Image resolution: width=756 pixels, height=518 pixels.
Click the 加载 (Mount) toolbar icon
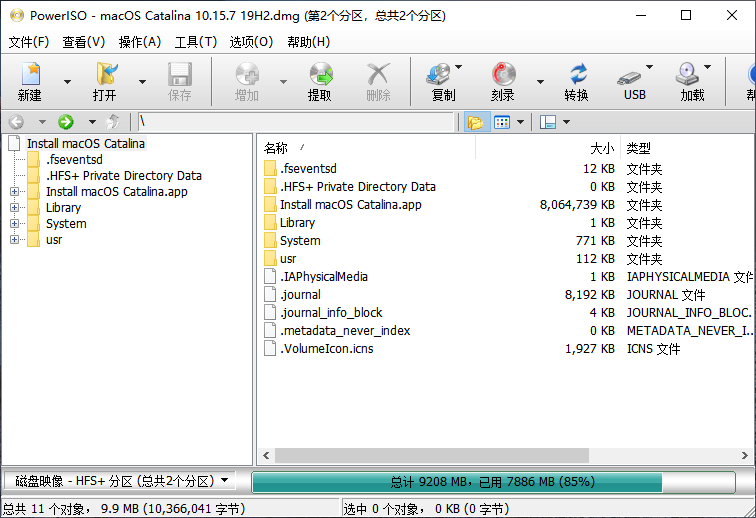(689, 81)
